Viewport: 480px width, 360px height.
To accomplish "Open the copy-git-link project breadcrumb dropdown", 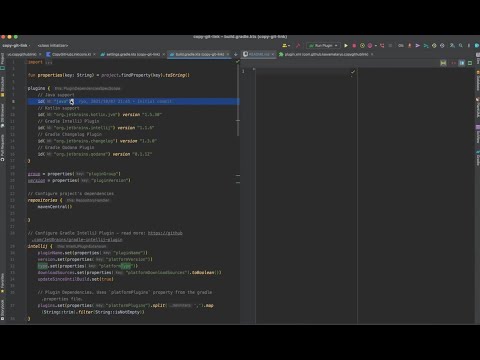I will coord(16,45).
